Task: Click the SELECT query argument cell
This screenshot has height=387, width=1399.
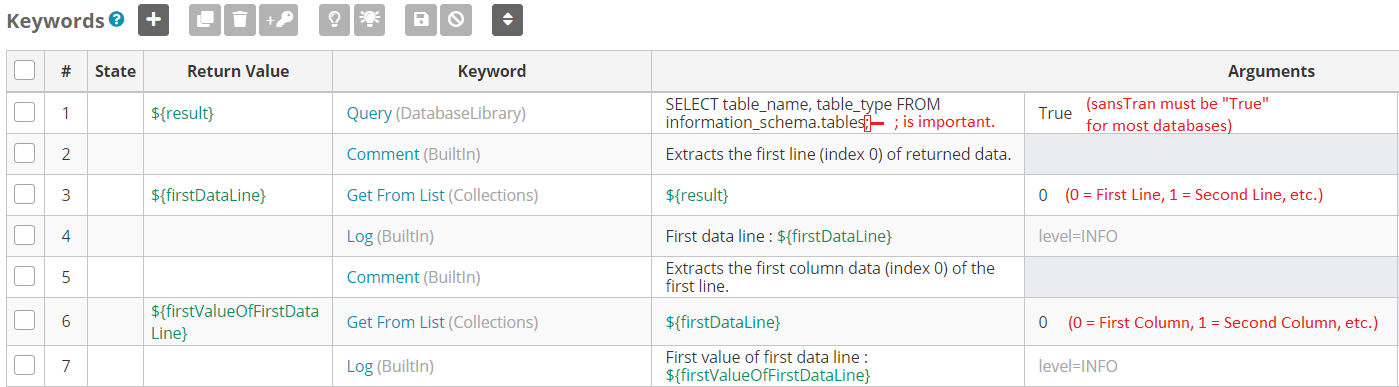Action: (x=838, y=113)
